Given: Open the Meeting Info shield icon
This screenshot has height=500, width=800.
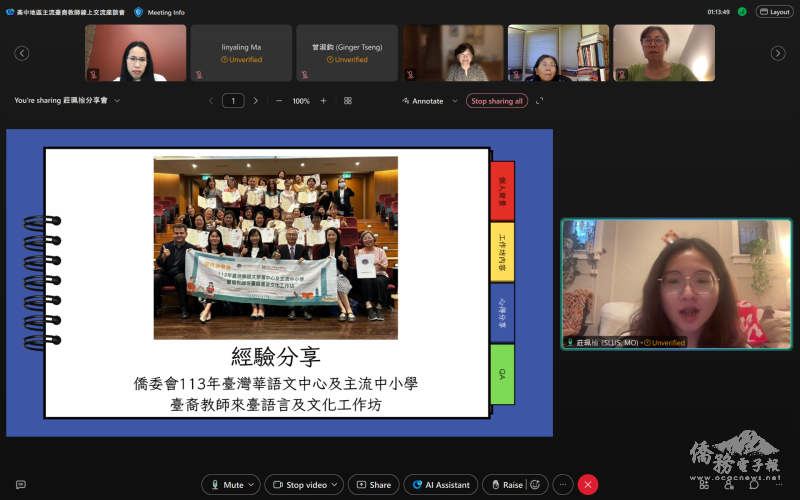Looking at the screenshot, I should click(138, 12).
